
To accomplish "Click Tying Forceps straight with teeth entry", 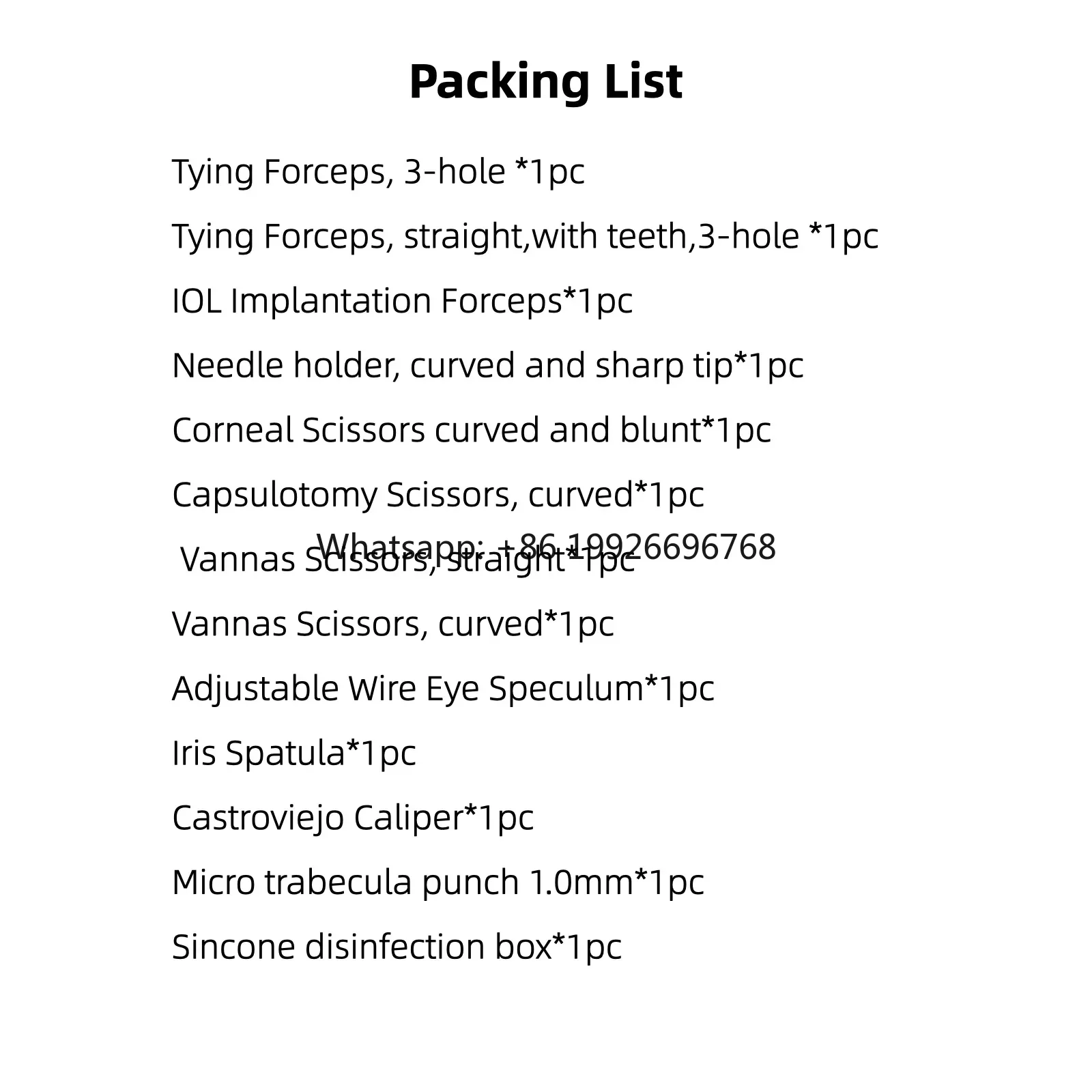I will click(525, 236).
